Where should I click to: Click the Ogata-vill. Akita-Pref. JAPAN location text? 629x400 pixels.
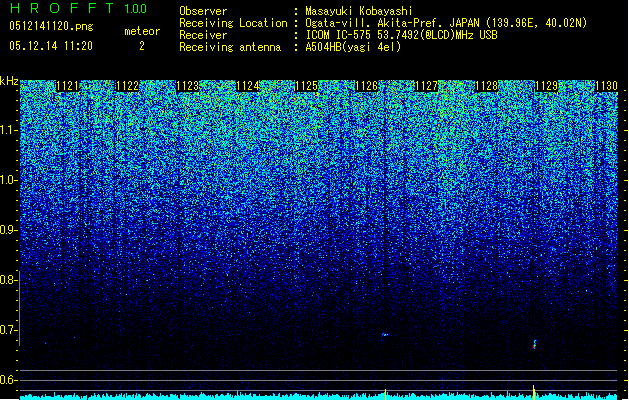[x=446, y=23]
